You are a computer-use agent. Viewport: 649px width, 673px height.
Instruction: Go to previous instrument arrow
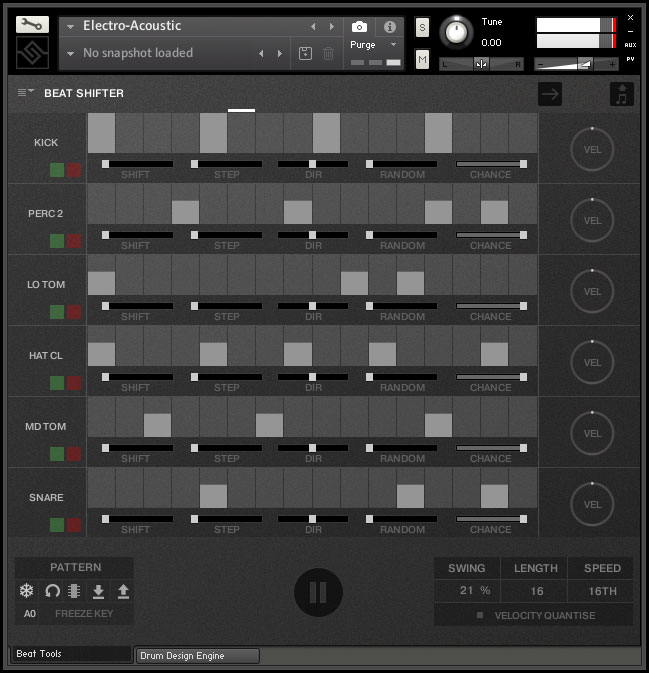313,27
